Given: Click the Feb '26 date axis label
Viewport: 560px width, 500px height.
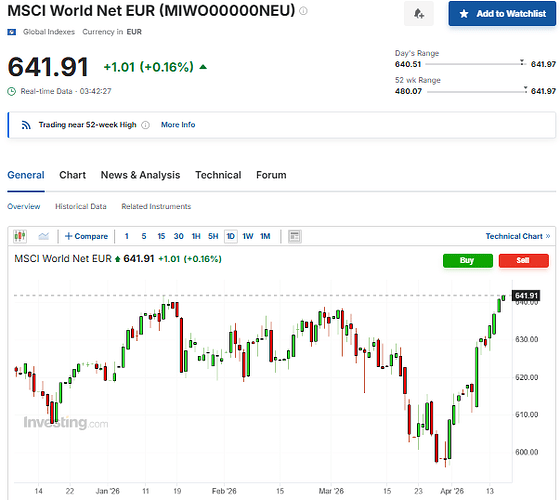Looking at the screenshot, I should point(224,491).
